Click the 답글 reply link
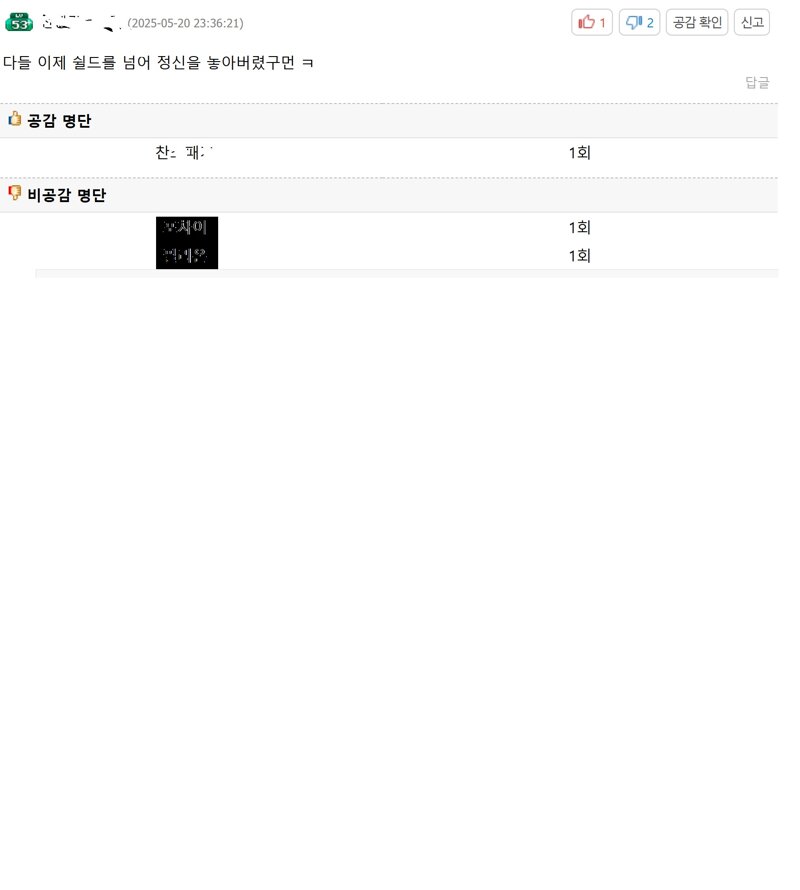This screenshot has width=800, height=890. pos(757,83)
